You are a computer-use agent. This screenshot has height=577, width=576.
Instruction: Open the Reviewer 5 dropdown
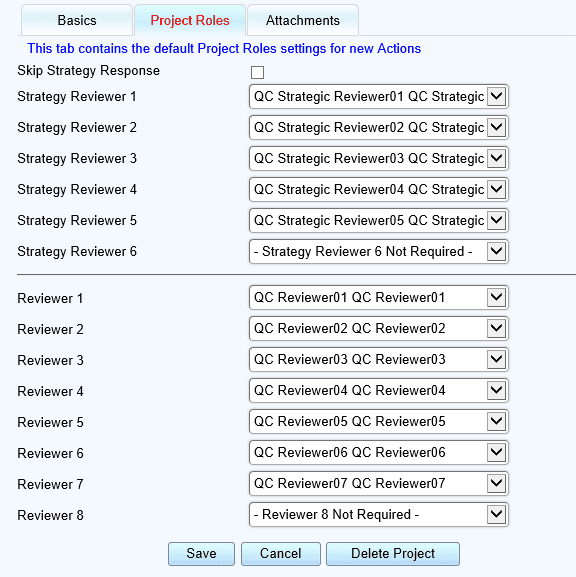379,421
